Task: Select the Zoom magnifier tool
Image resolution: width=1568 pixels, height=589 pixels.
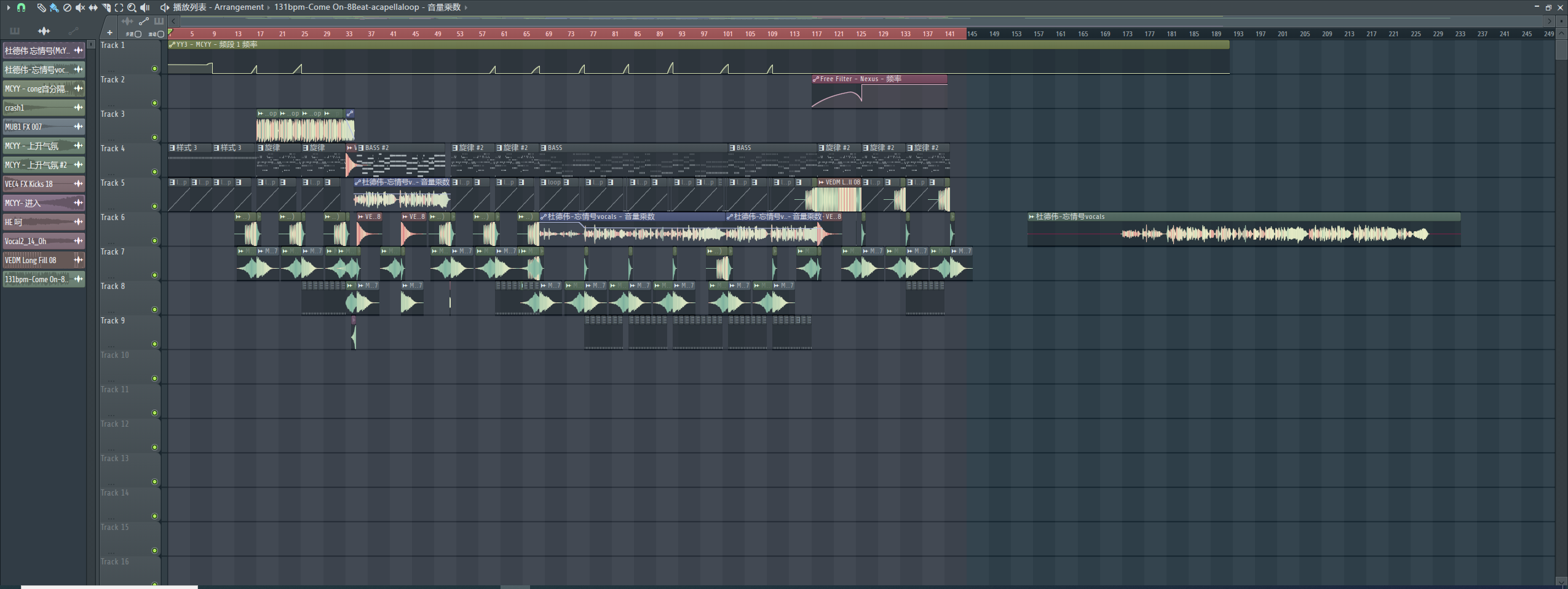Action: 132,7
